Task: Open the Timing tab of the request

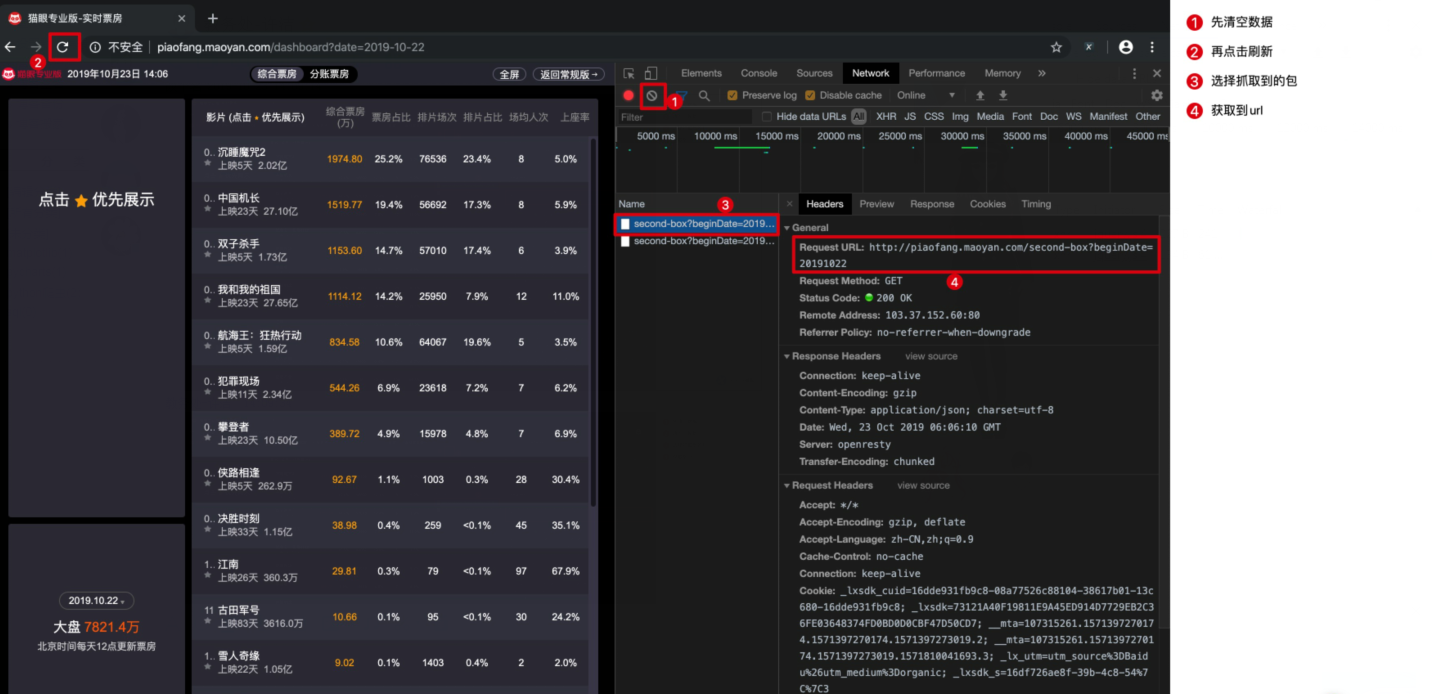Action: point(1036,204)
